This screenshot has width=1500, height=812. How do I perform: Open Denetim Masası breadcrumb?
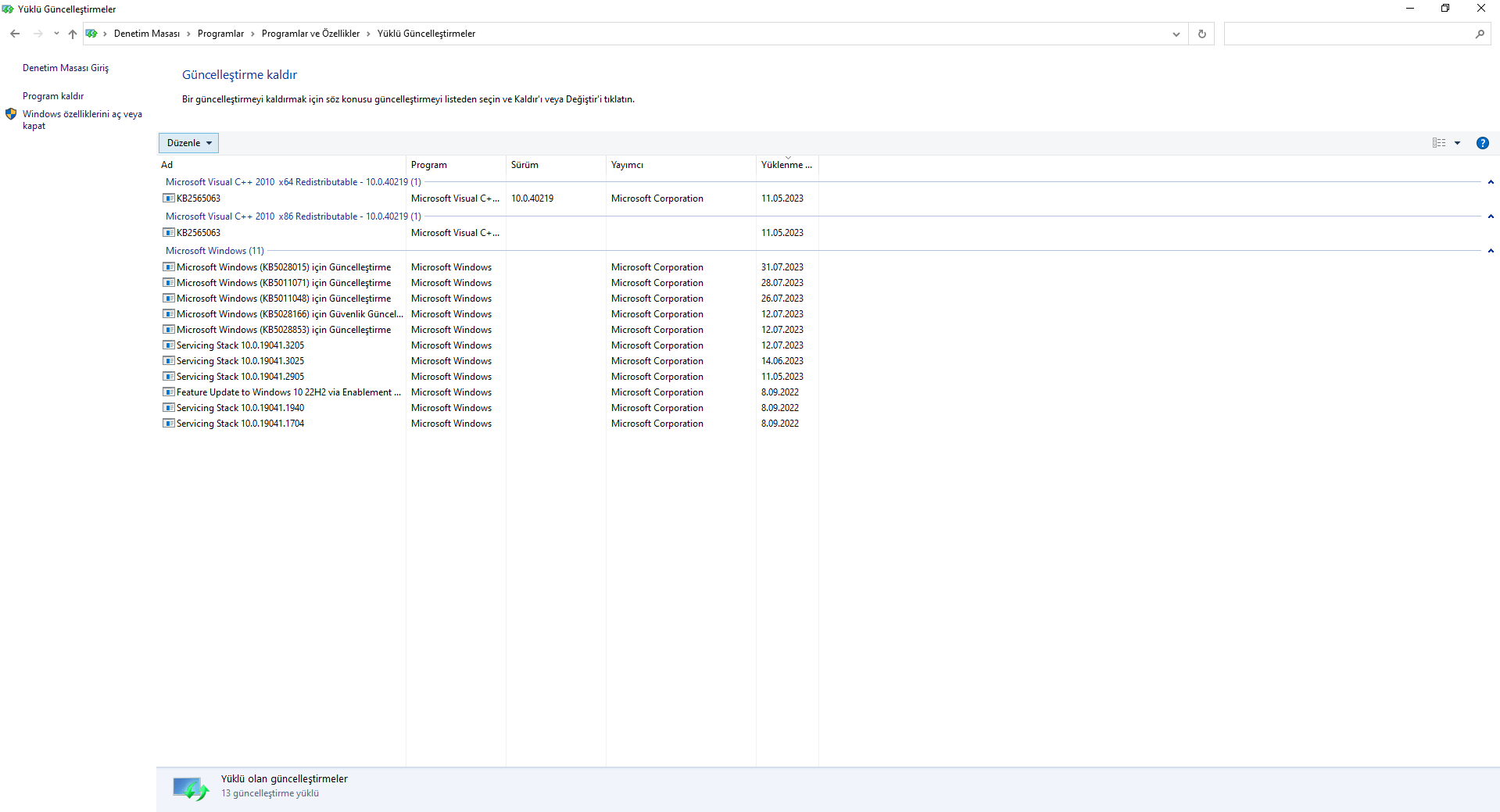(x=147, y=34)
